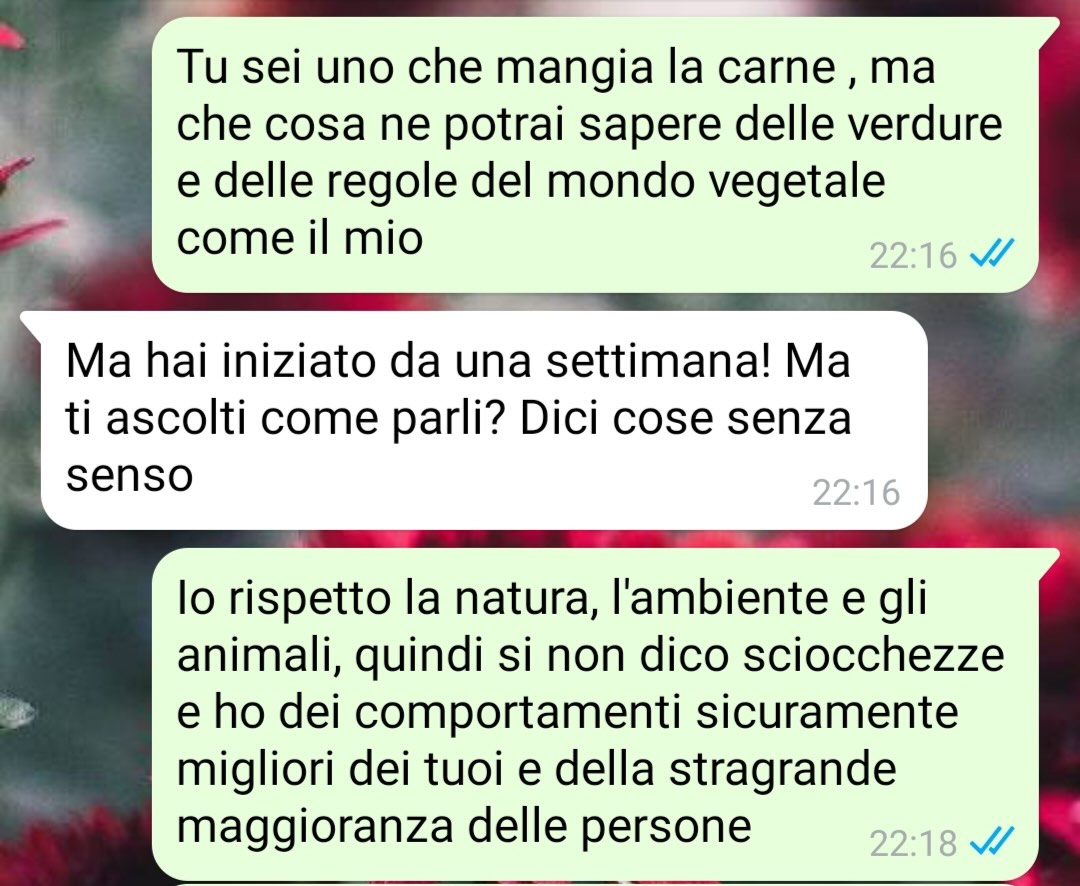The height and width of the screenshot is (886, 1080).
Task: Click the tail of the 'Ma hai iniziato' bubble
Action: [31, 322]
